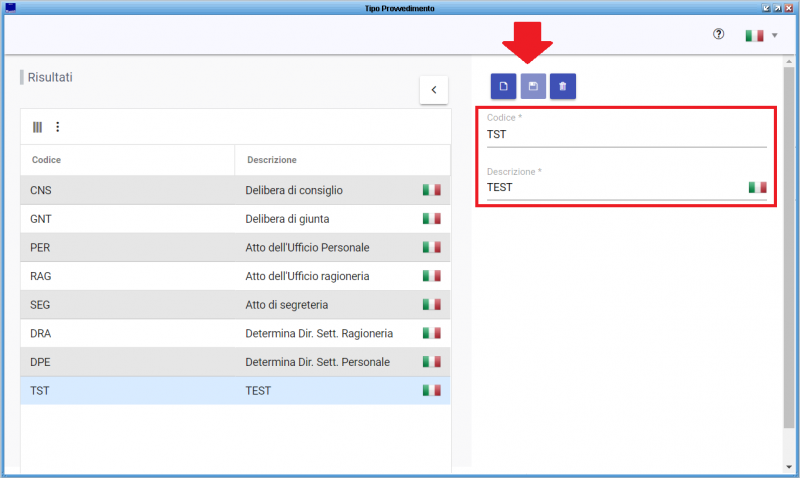Collapse the results panel with left chevron
The height and width of the screenshot is (478, 800).
[434, 90]
